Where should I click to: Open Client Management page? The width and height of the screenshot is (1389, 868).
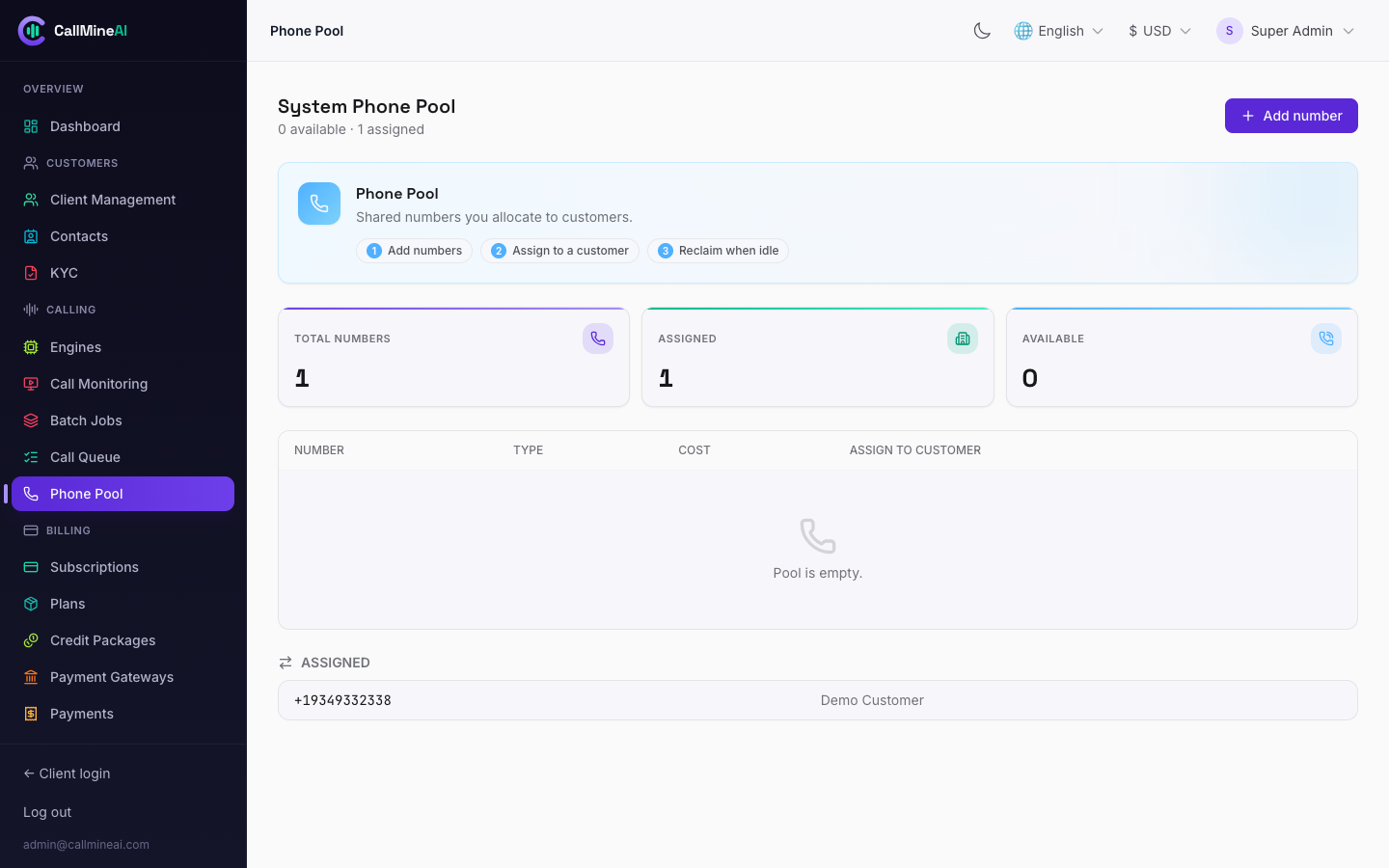point(123,200)
